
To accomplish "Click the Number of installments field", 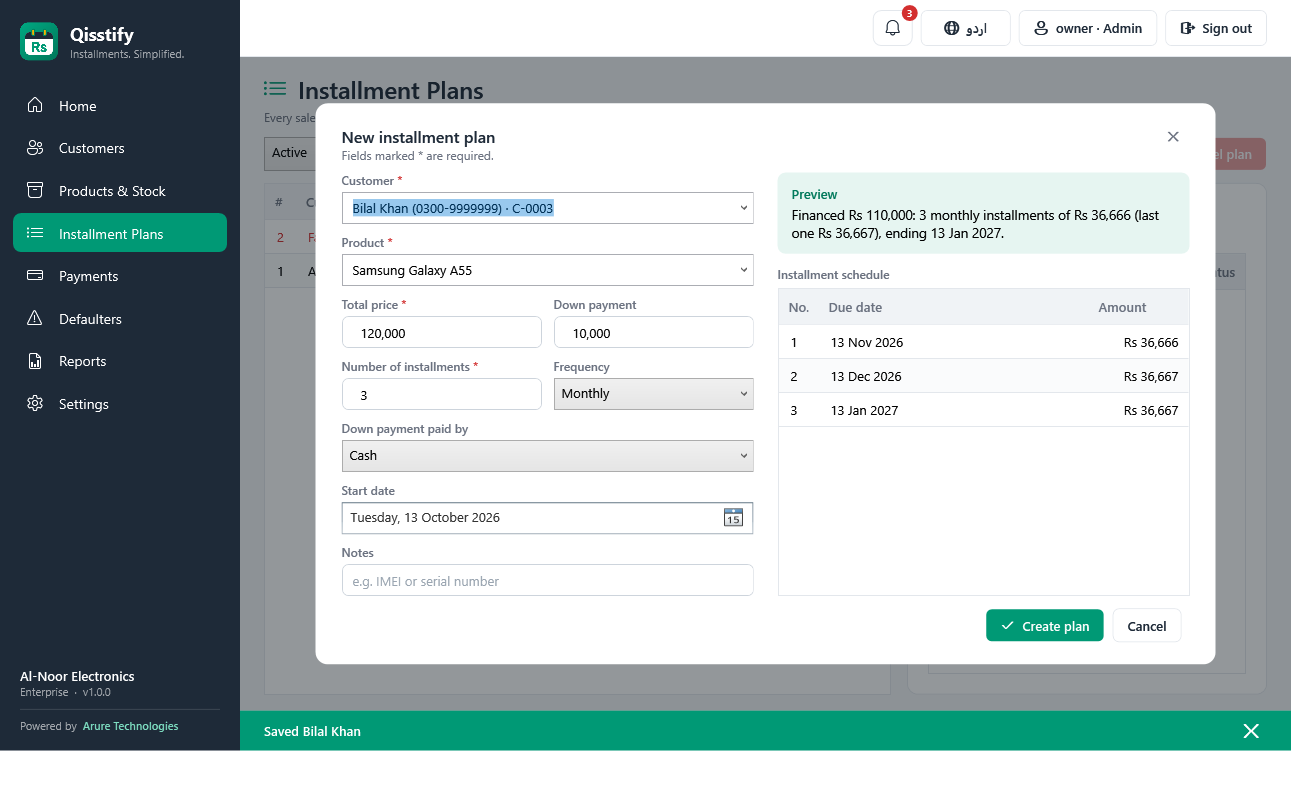I will coord(441,394).
